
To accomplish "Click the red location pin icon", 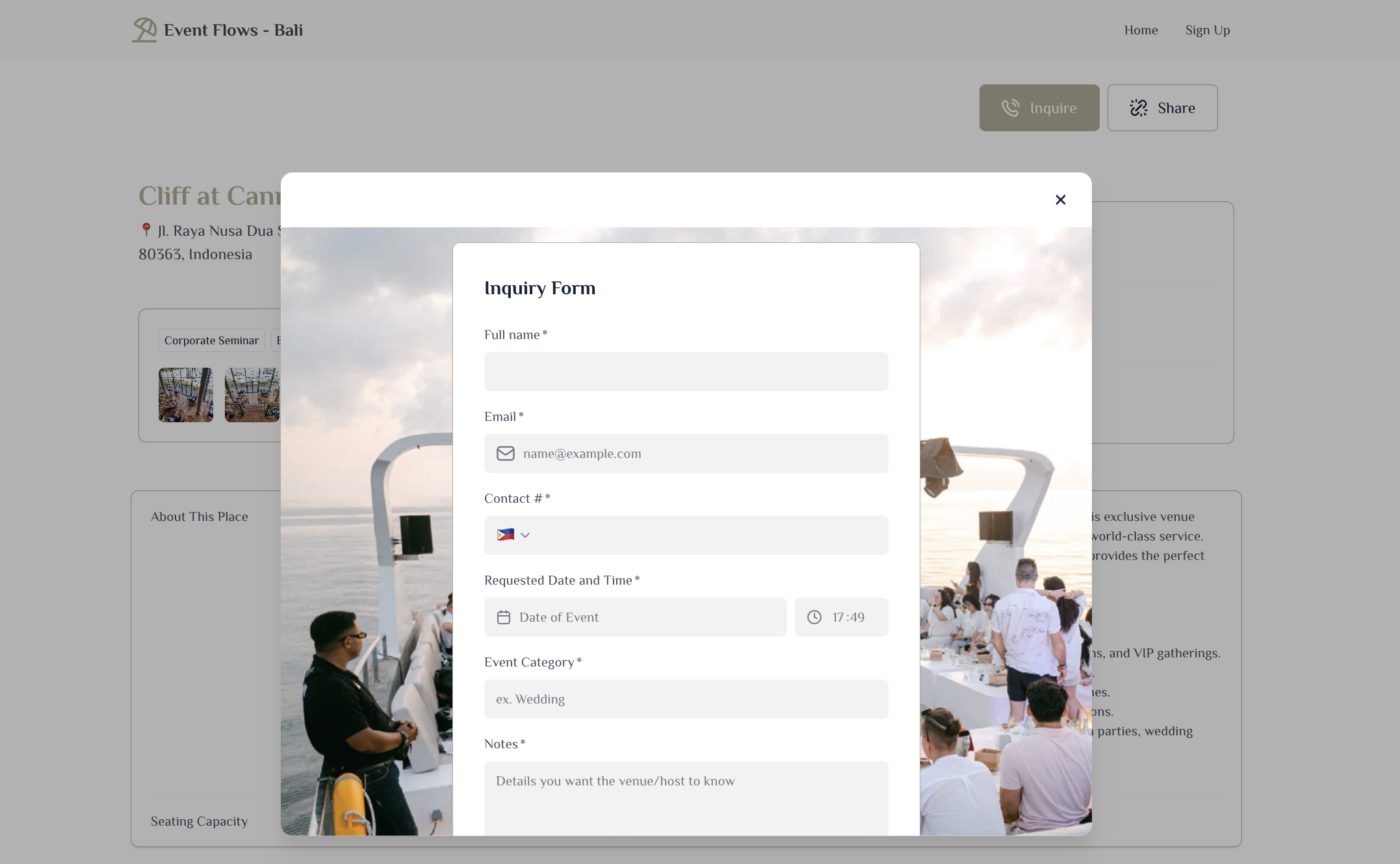I will click(x=146, y=230).
